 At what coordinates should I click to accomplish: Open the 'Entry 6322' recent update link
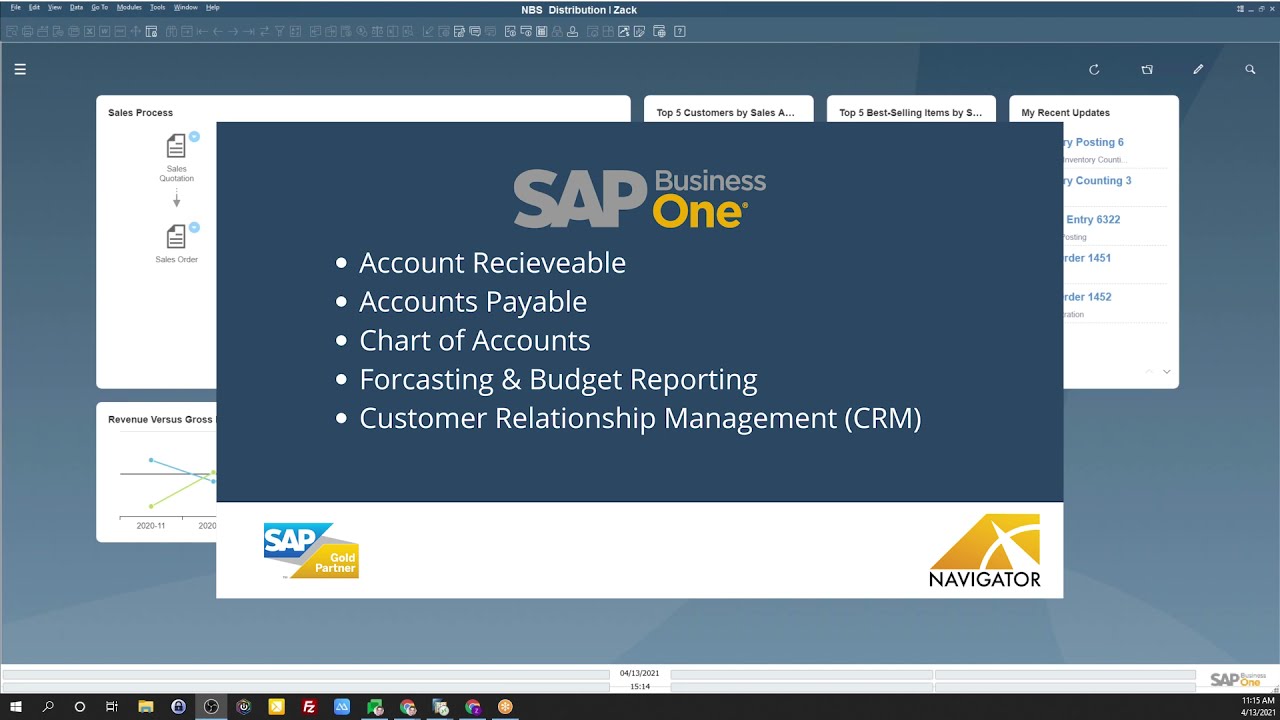(x=1093, y=220)
